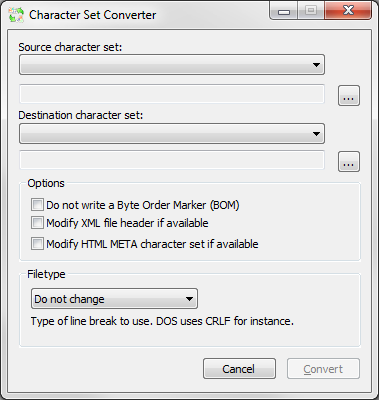Tick Modify XML file header if available
This screenshot has width=380, height=400.
[x=37, y=223]
